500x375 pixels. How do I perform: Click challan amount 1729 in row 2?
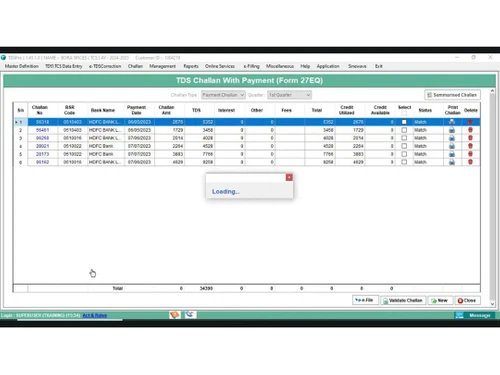tap(178, 130)
